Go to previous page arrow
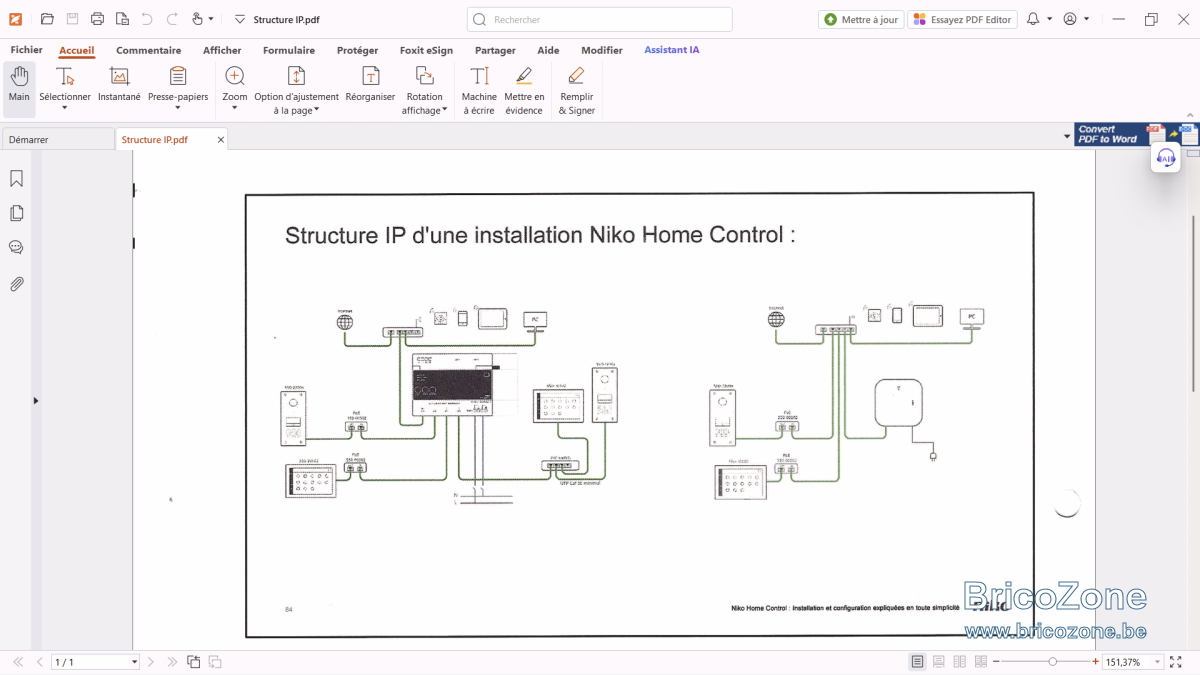 40,662
